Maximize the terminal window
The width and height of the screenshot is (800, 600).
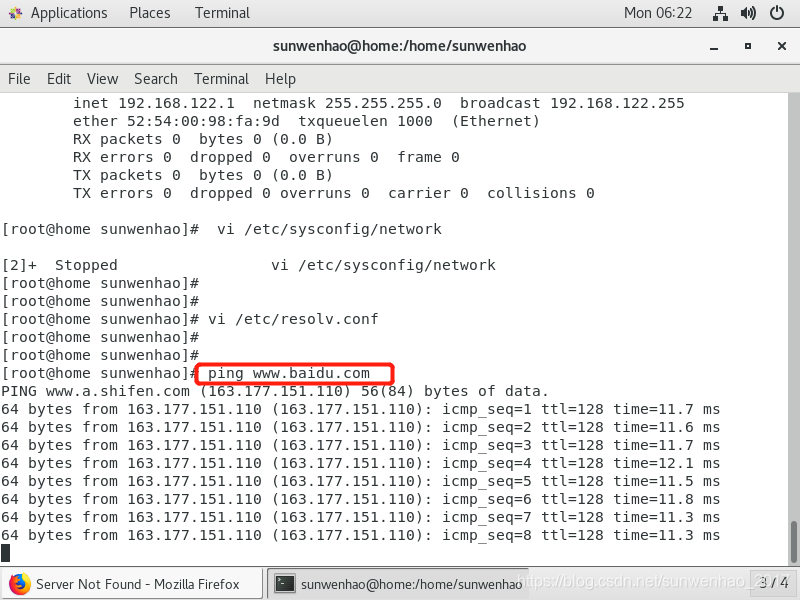(x=747, y=46)
